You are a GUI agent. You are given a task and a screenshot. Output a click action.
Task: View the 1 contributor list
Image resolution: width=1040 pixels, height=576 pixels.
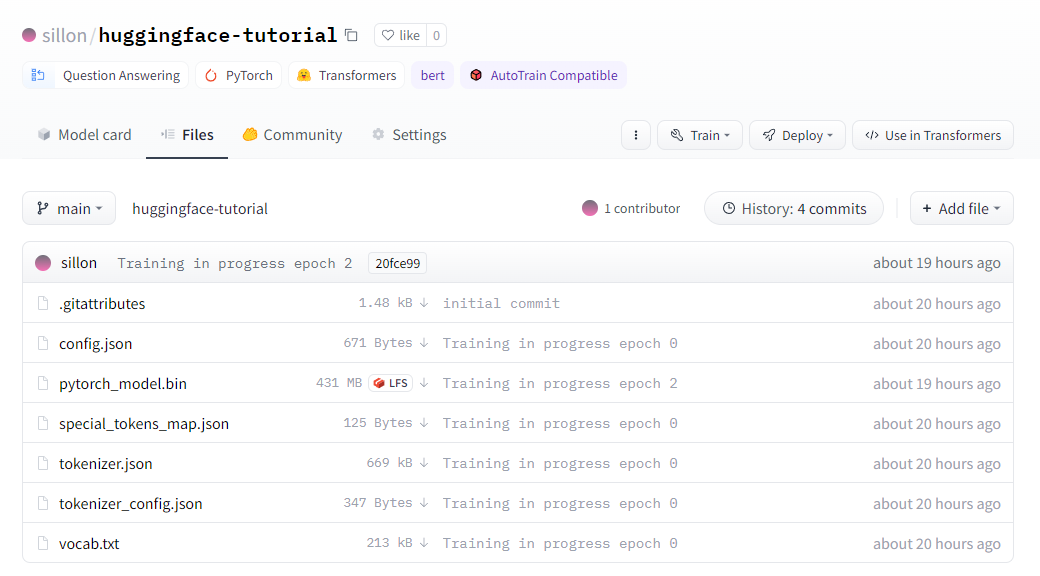(631, 208)
